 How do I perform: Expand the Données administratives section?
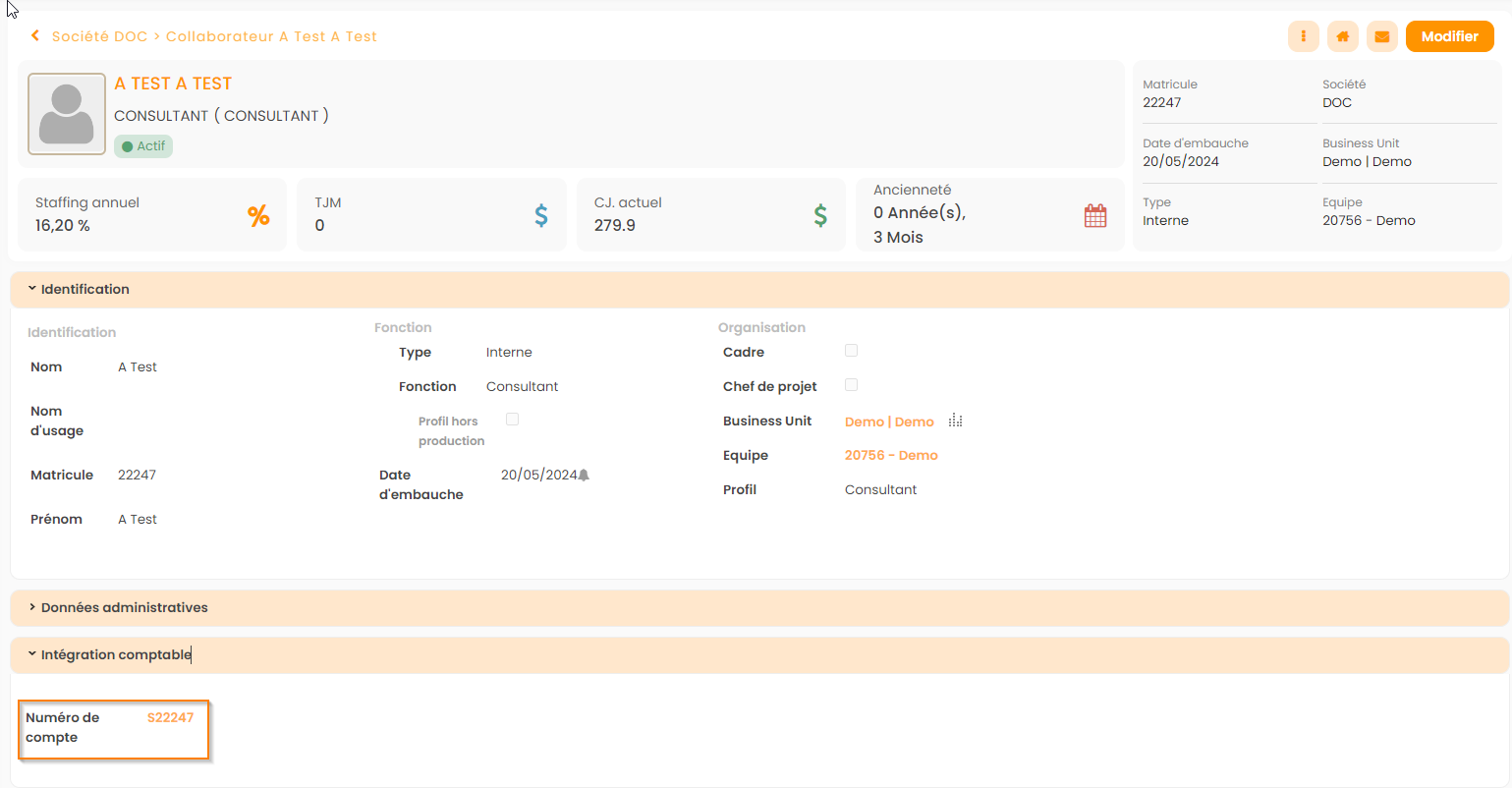coord(124,607)
